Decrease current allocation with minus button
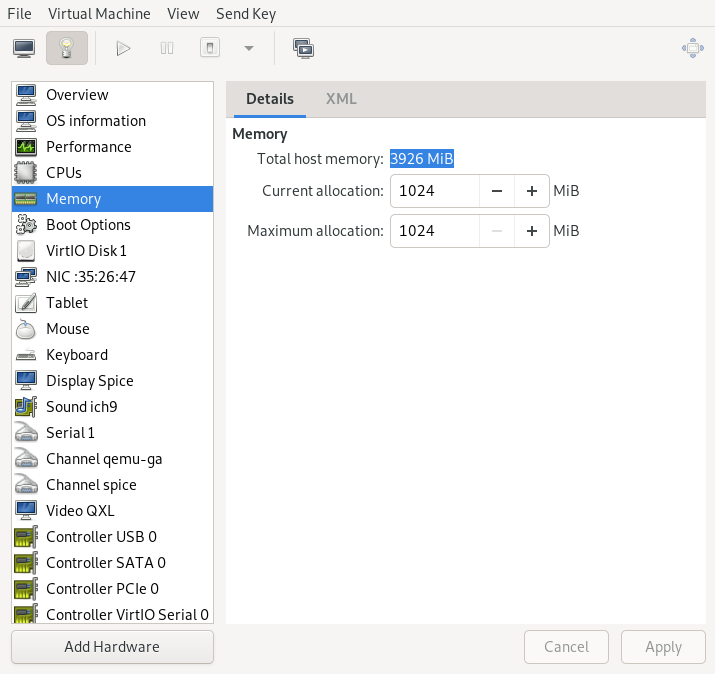Screen dimensions: 715x674 (x=497, y=191)
